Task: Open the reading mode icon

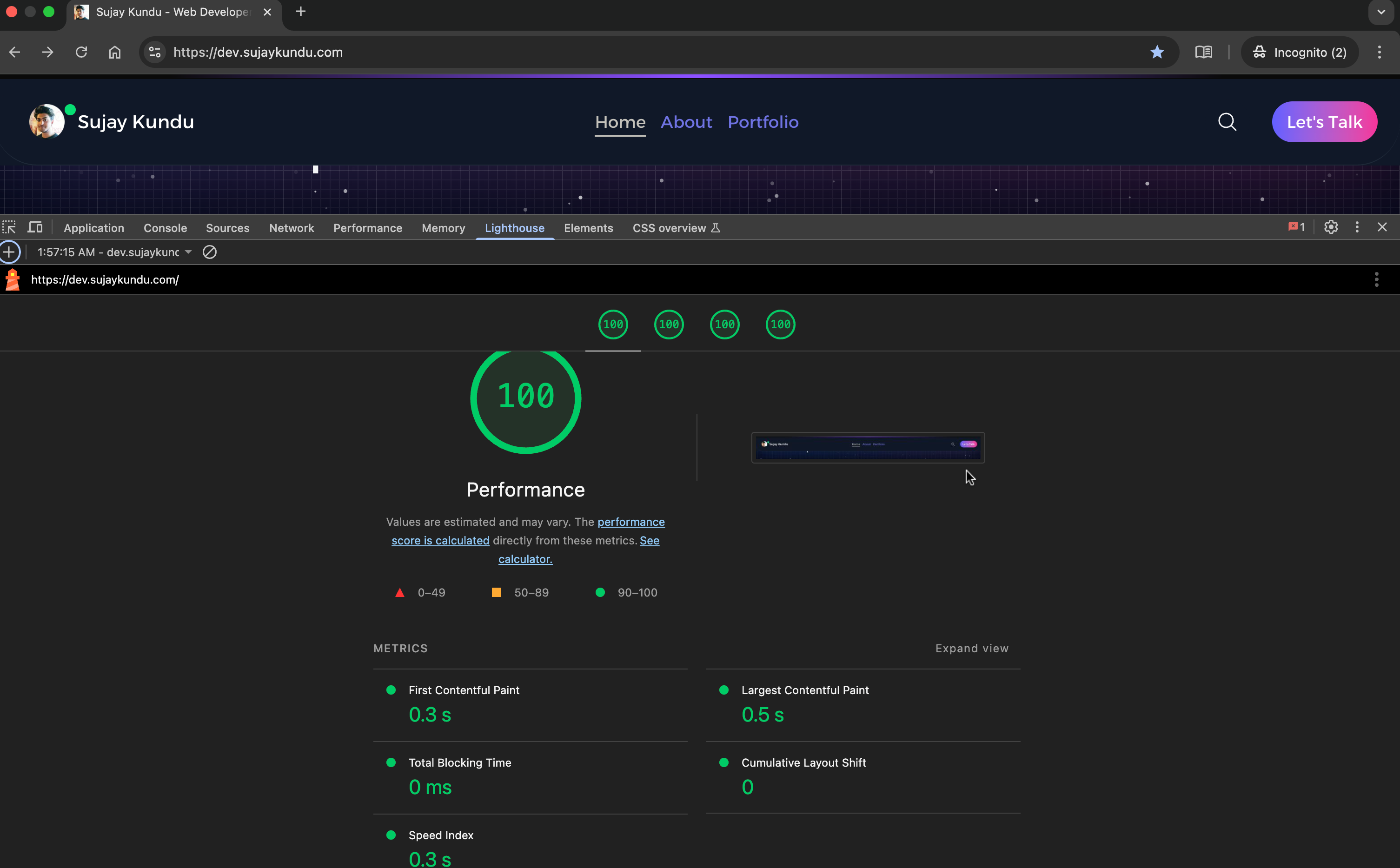Action: [1203, 52]
